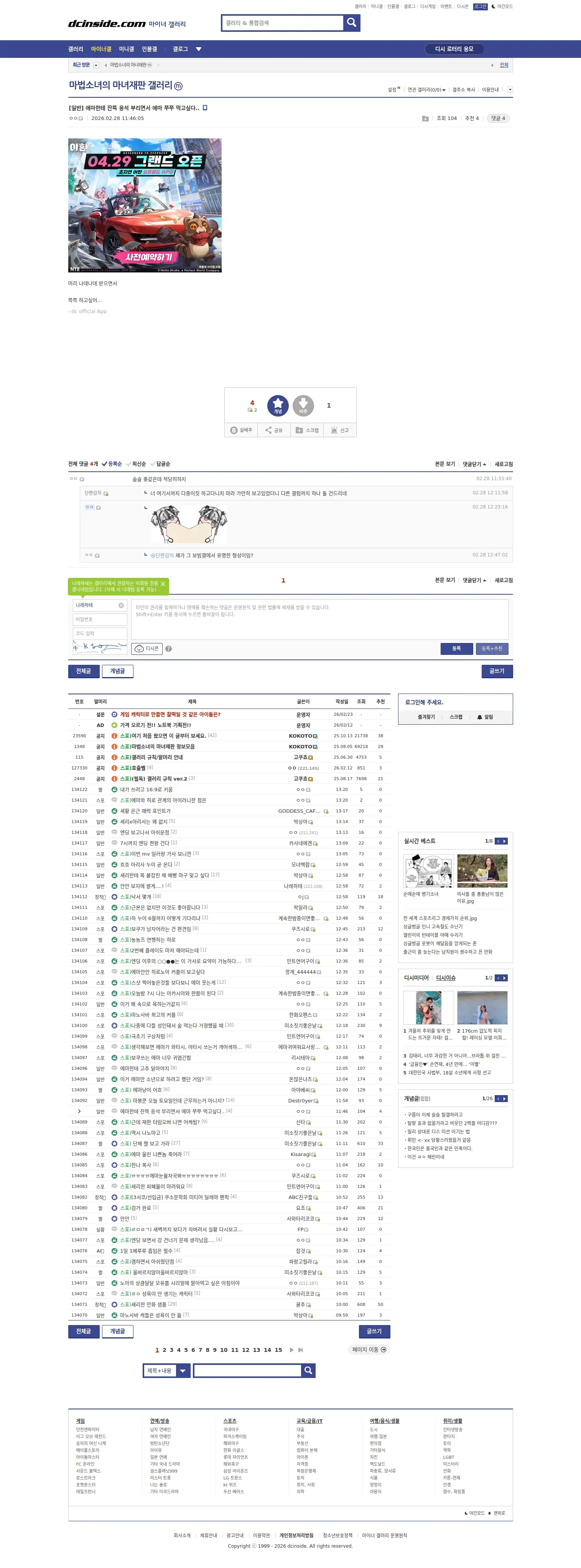The width and height of the screenshot is (581, 1568).
Task: Open the 디시콘 emoticon picker
Action: [147, 648]
